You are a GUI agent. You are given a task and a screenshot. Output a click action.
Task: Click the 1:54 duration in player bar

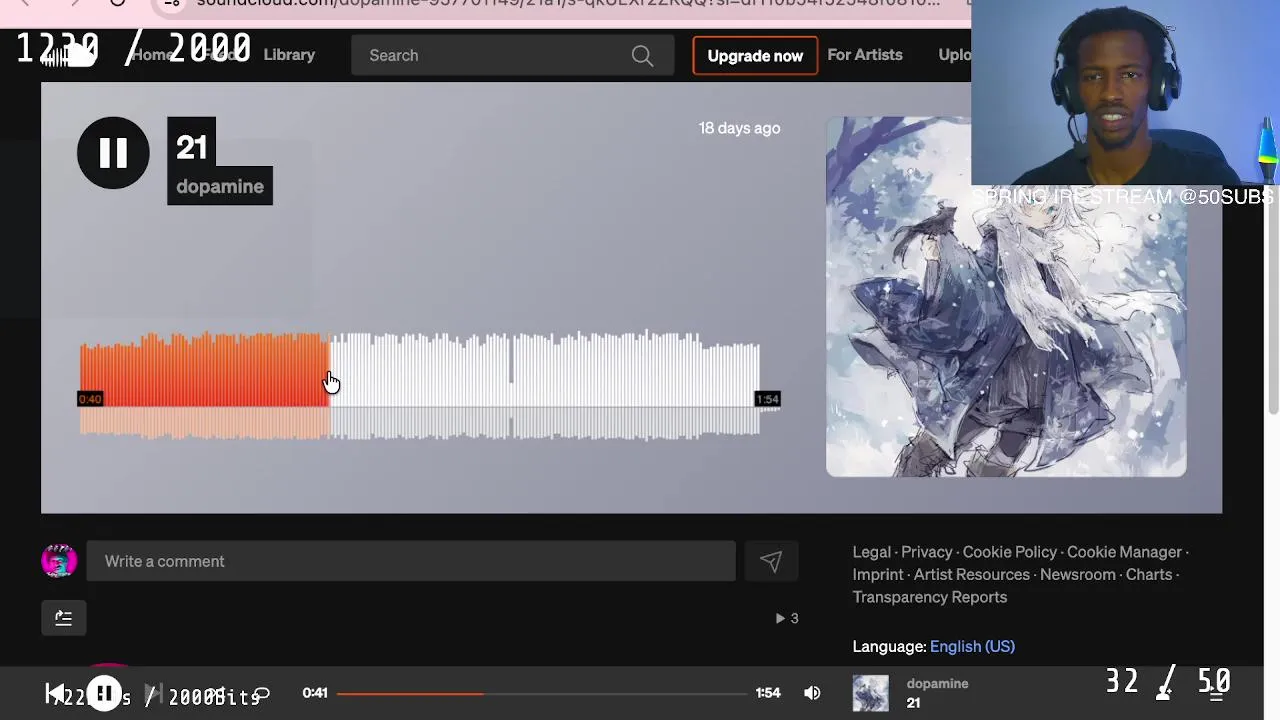768,693
